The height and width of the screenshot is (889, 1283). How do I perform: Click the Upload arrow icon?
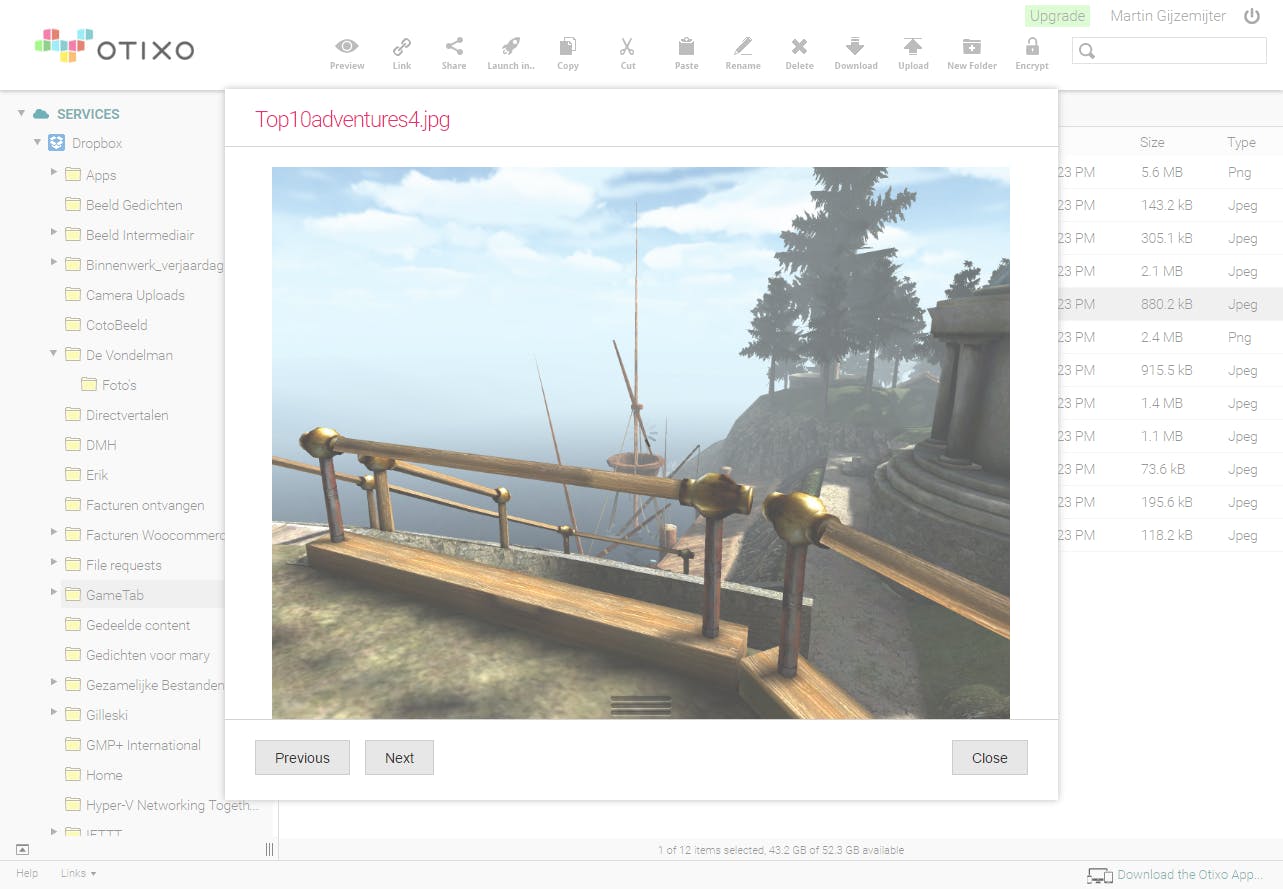[x=913, y=46]
